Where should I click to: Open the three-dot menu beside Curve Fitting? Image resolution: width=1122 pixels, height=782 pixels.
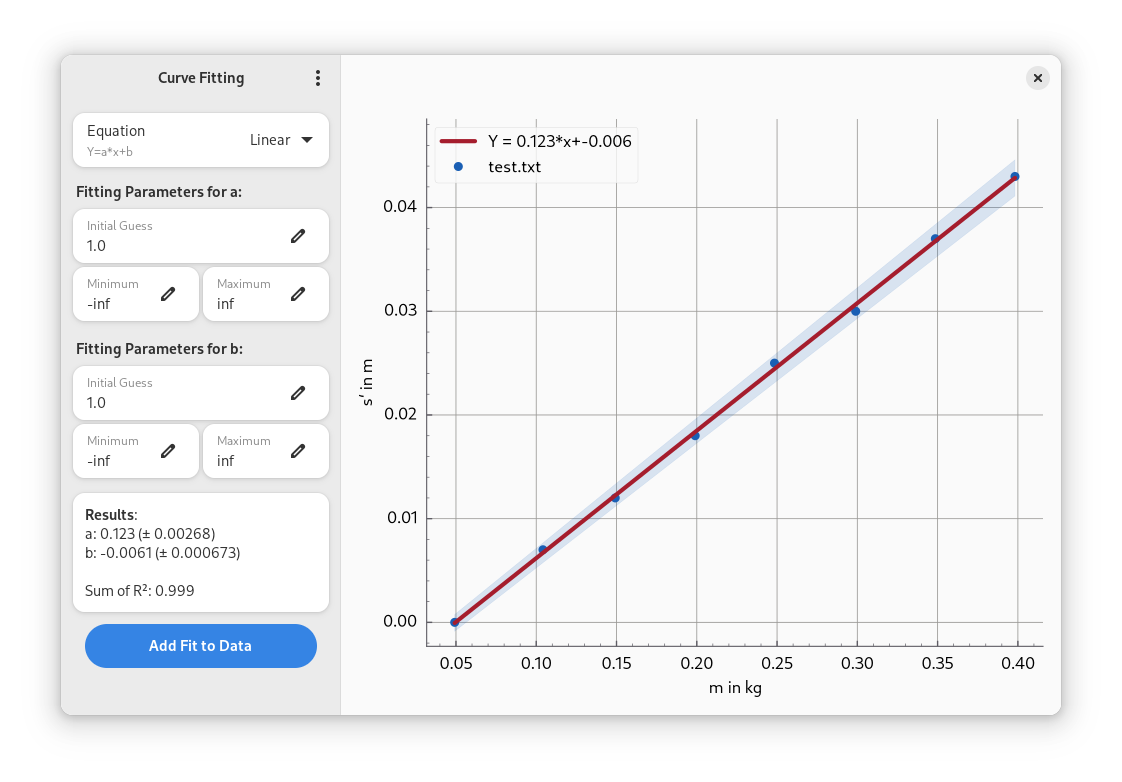(318, 78)
